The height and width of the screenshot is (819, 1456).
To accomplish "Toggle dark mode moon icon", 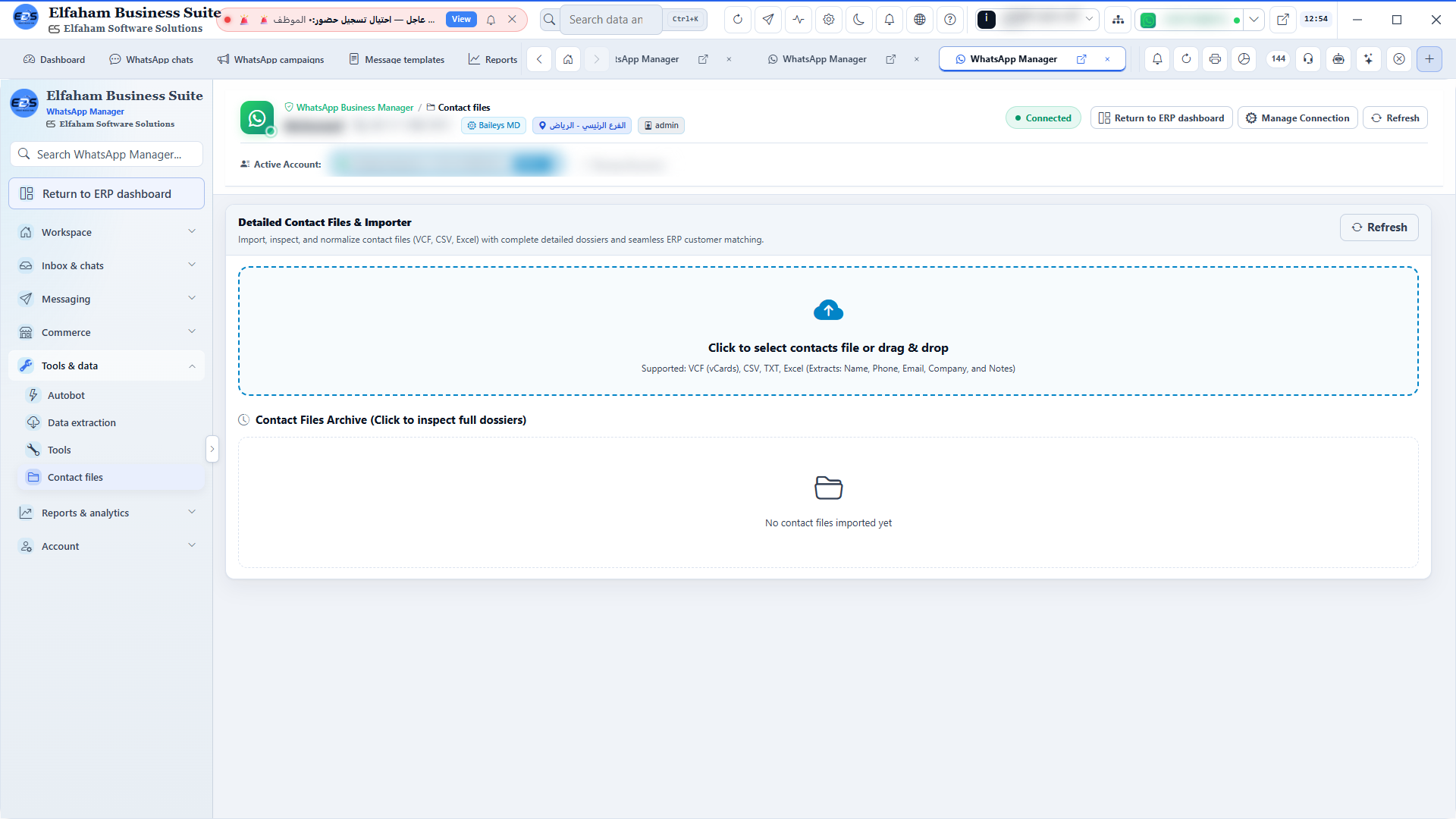I will [859, 20].
